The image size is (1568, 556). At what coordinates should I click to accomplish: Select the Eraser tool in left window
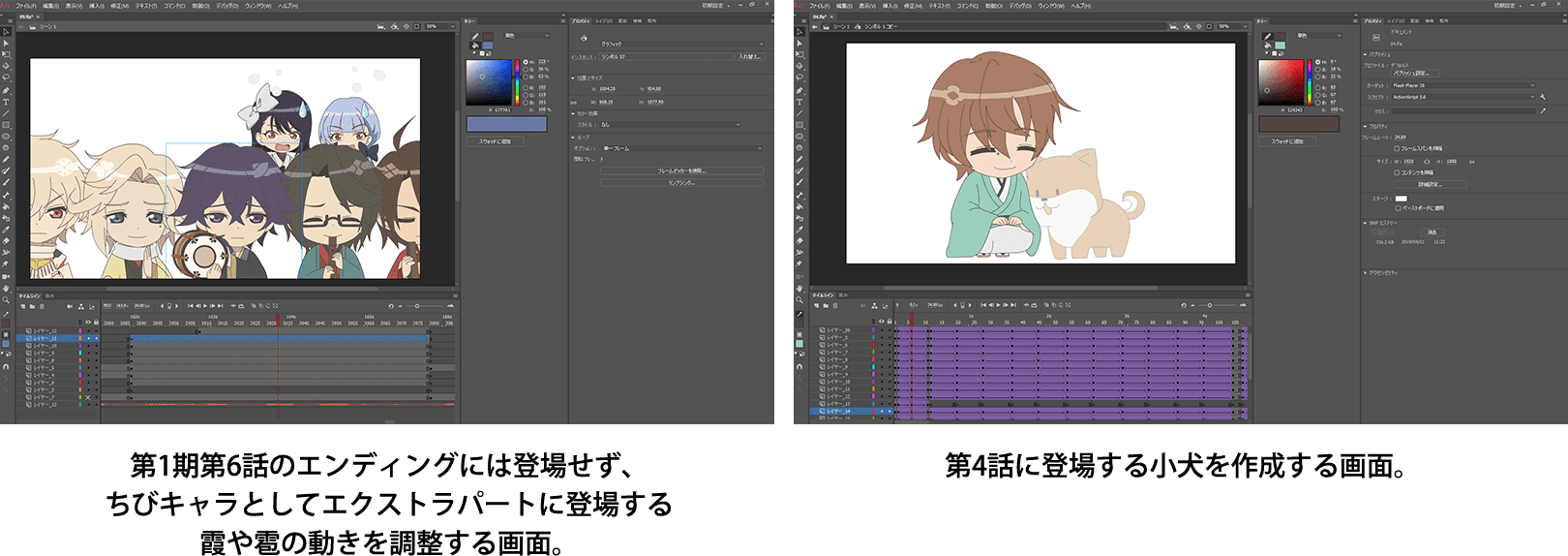pyautogui.click(x=6, y=240)
